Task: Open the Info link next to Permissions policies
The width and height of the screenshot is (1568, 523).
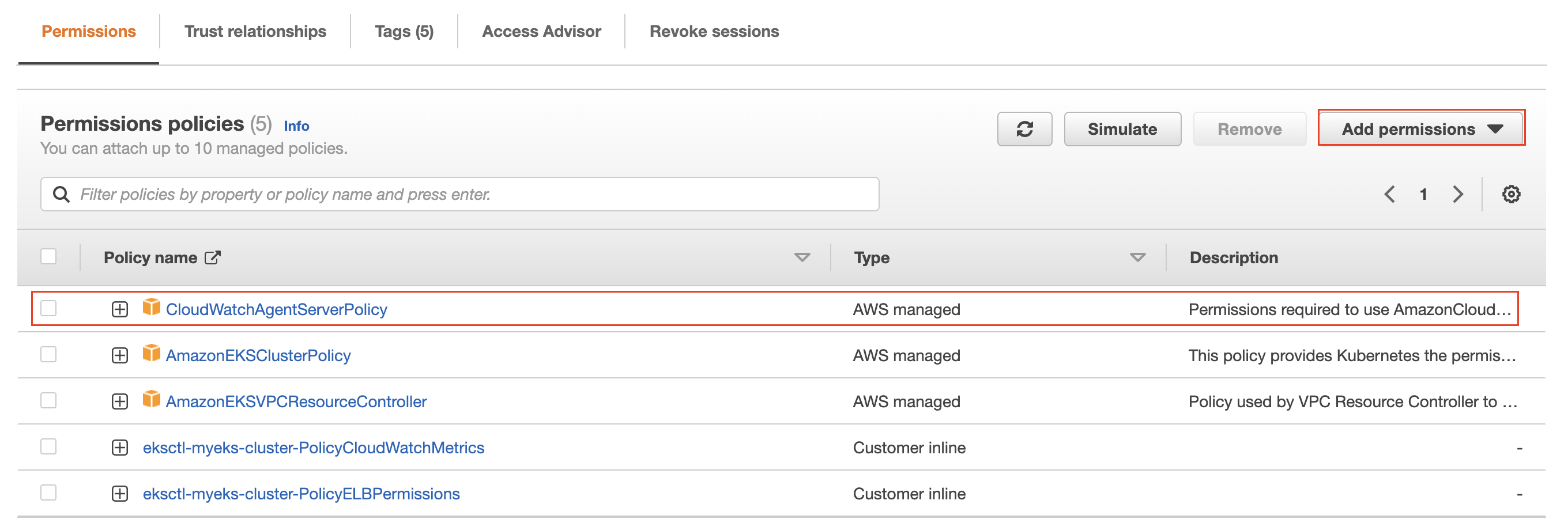Action: click(296, 126)
